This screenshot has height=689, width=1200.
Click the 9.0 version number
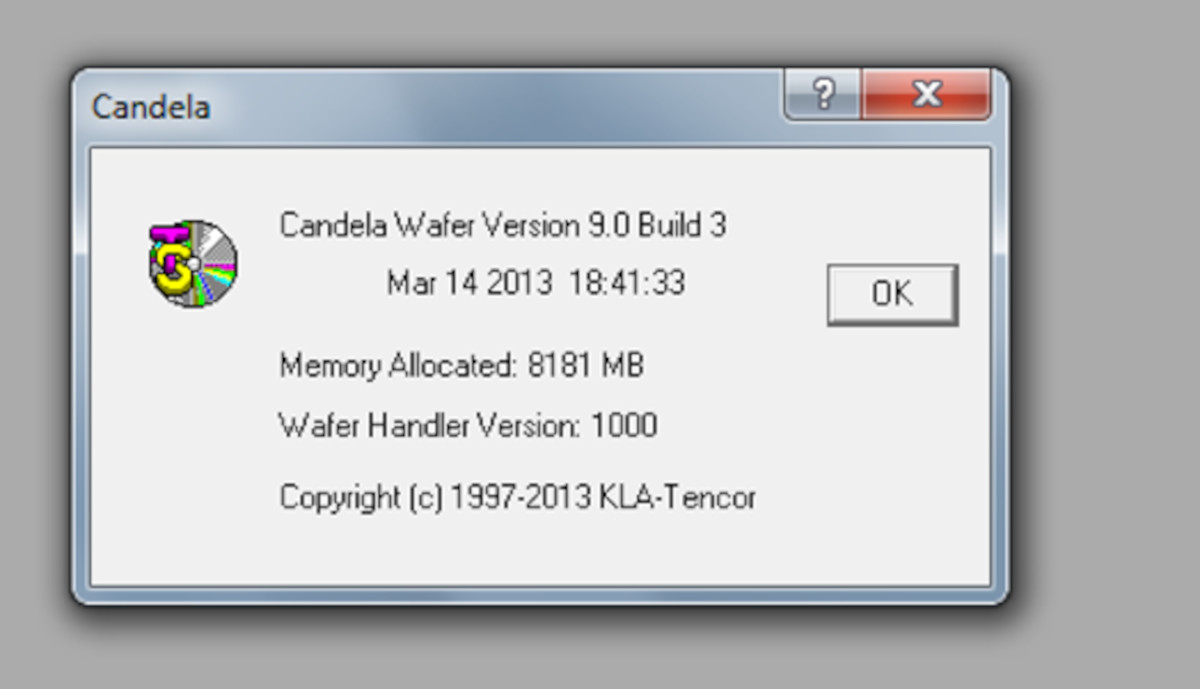(x=608, y=225)
